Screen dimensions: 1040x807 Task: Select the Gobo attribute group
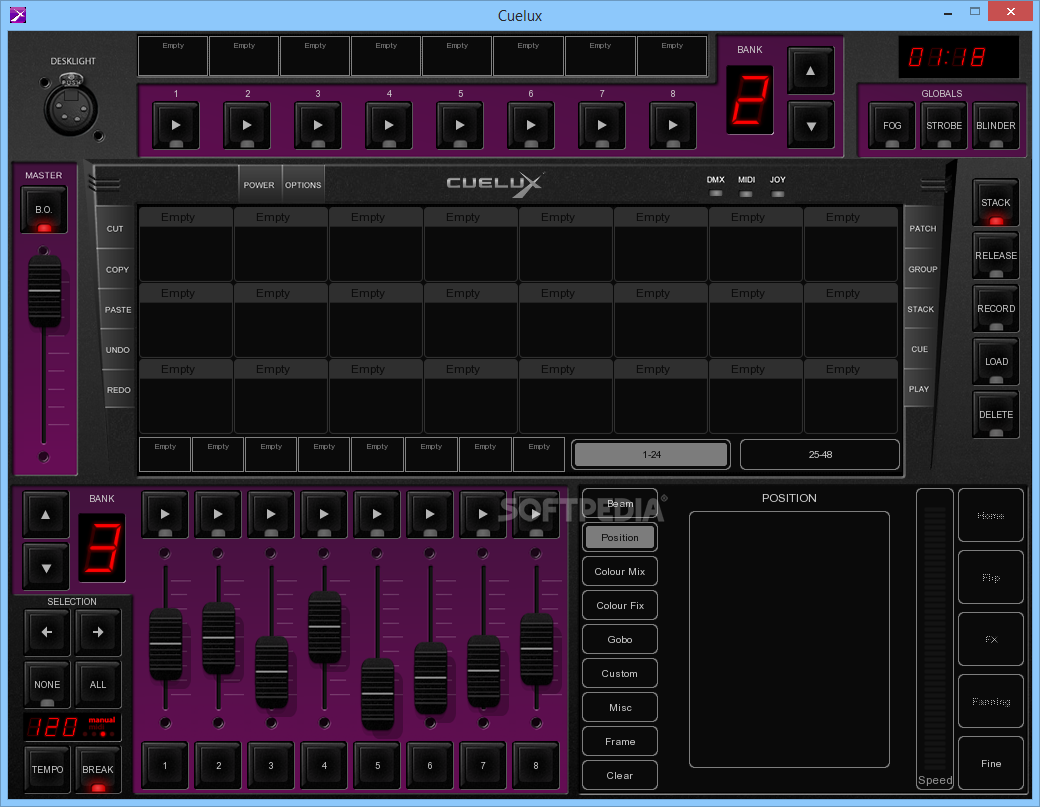pyautogui.click(x=619, y=640)
